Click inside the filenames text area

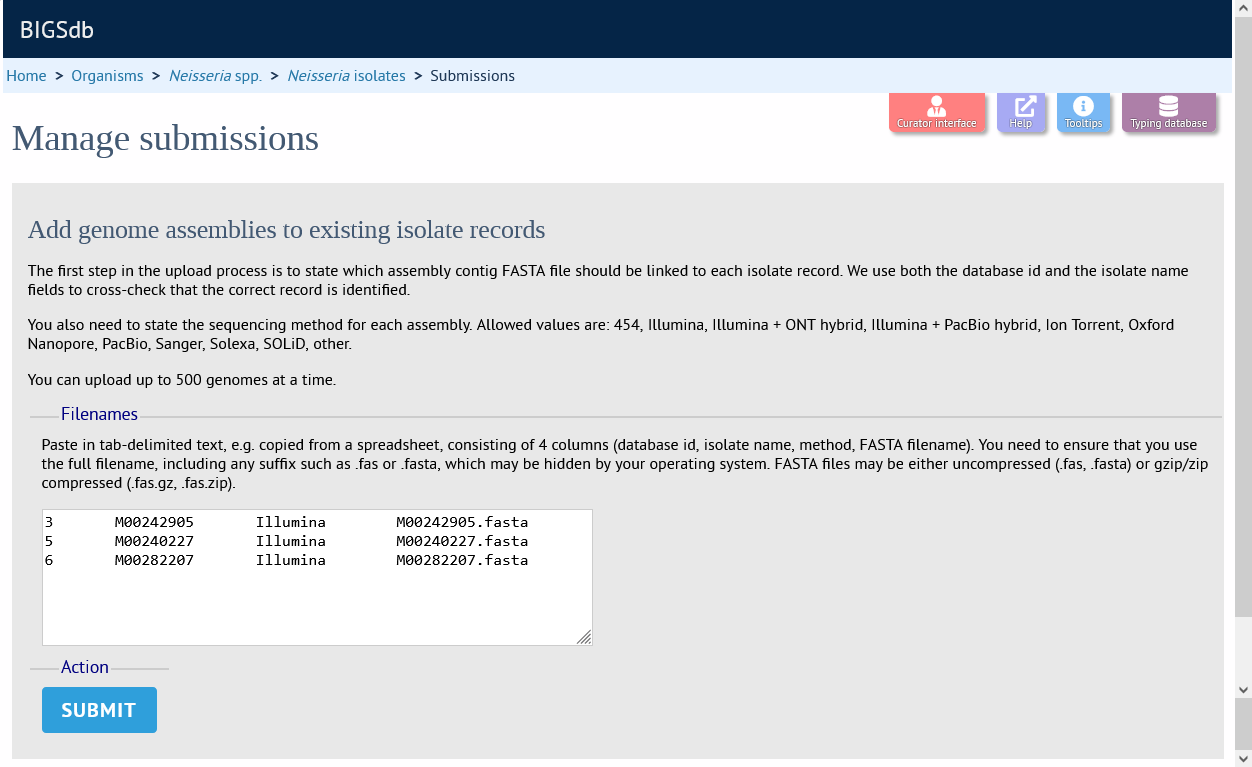coord(317,577)
